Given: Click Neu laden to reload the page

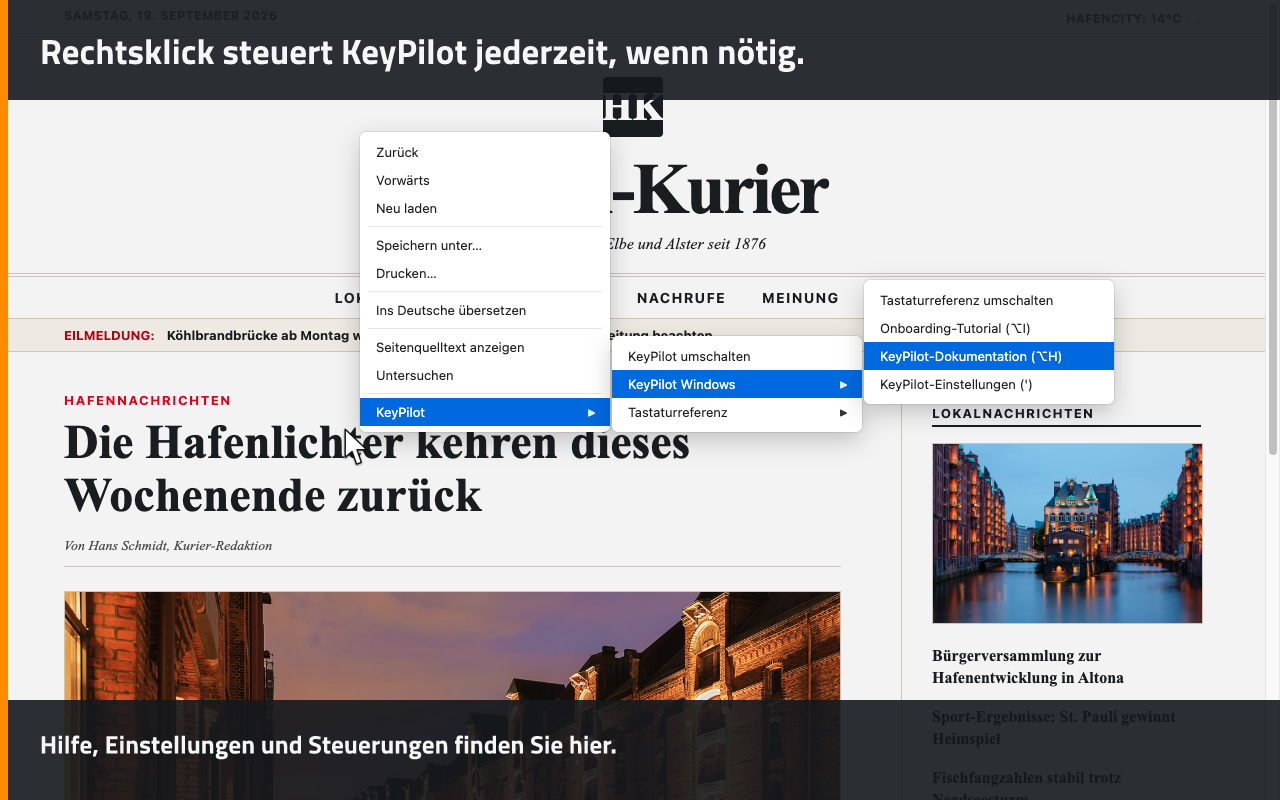Looking at the screenshot, I should click(485, 209).
